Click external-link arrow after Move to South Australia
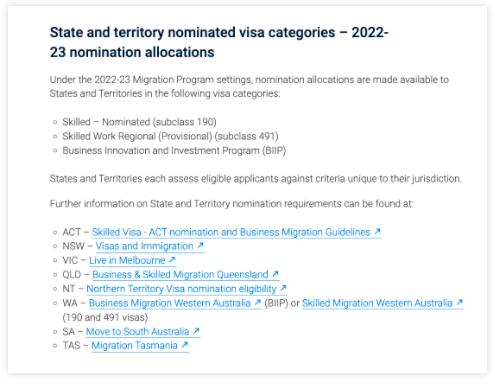The height and width of the screenshot is (384, 495). coord(196,331)
